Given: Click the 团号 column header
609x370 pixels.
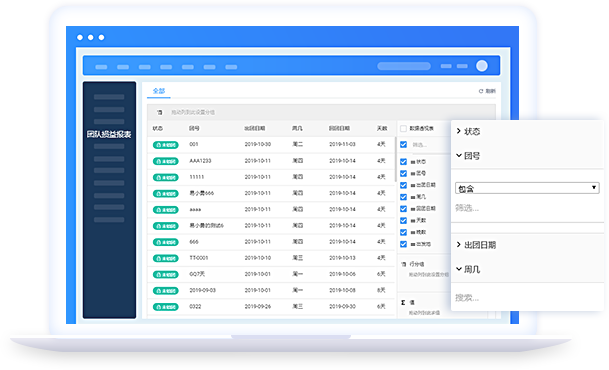Looking at the screenshot, I should (x=194, y=129).
